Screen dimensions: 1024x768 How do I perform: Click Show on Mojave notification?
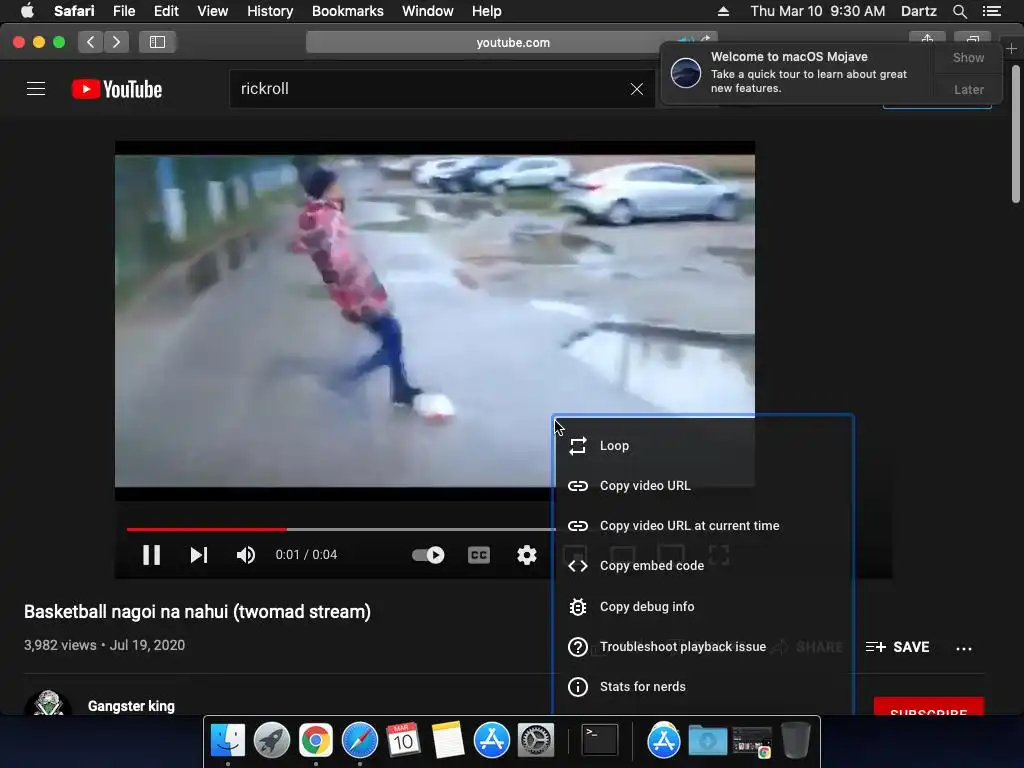pos(968,57)
